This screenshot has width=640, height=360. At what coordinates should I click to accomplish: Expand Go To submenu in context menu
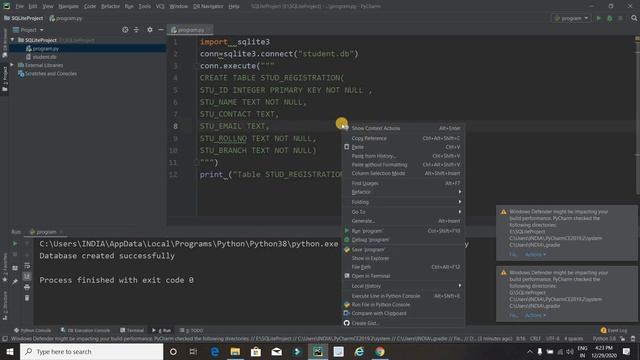pyautogui.click(x=403, y=212)
